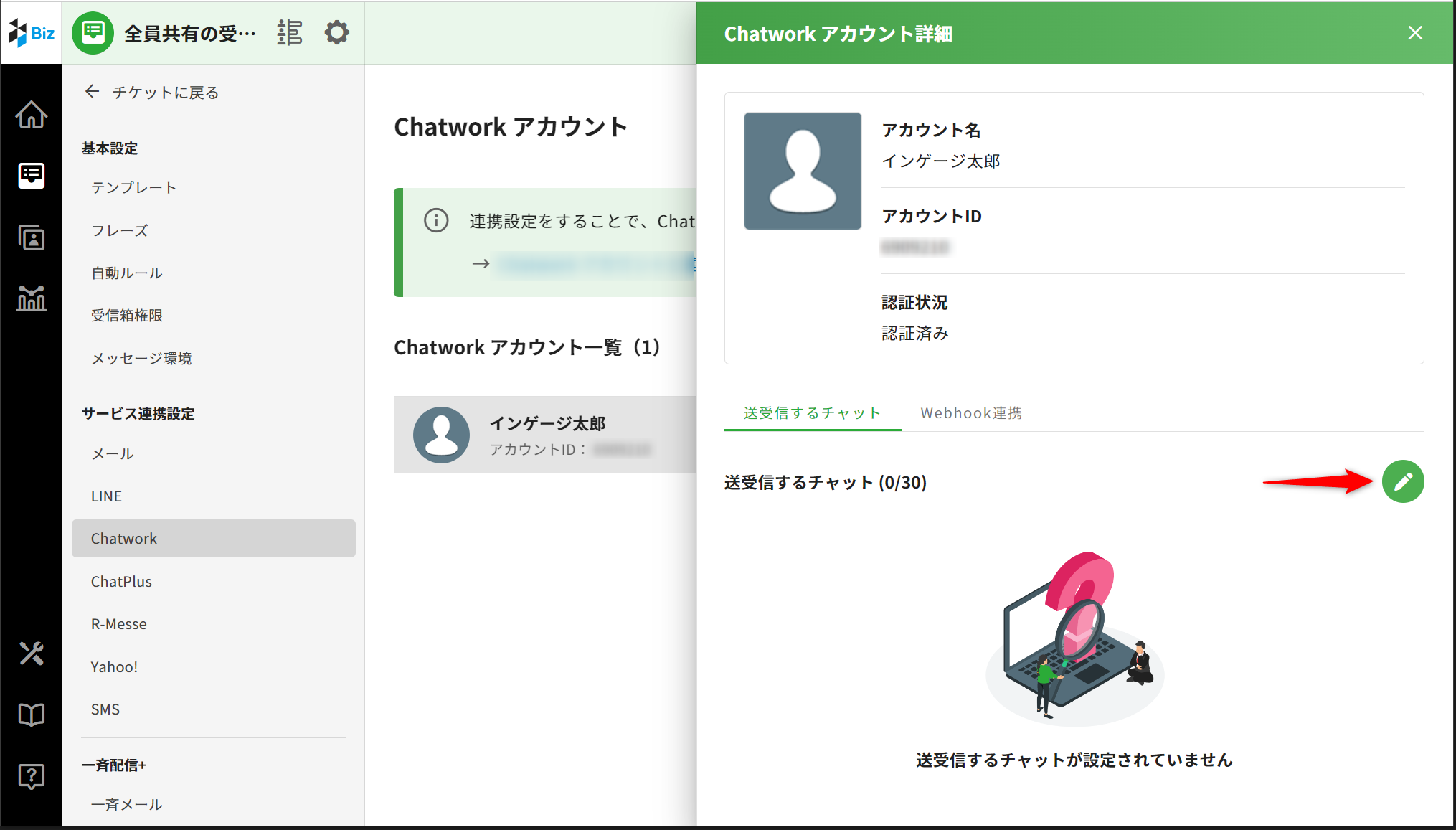Open the shared inbox green chat icon
Image resolution: width=1456 pixels, height=830 pixels.
[93, 33]
